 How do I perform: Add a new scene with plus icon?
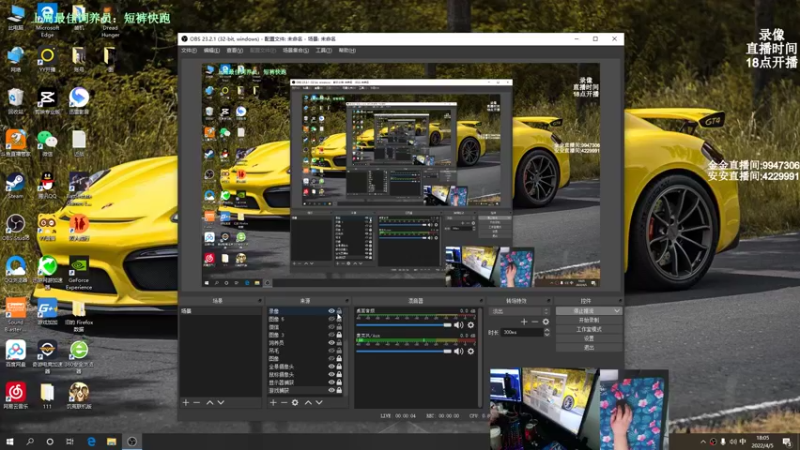(x=185, y=402)
